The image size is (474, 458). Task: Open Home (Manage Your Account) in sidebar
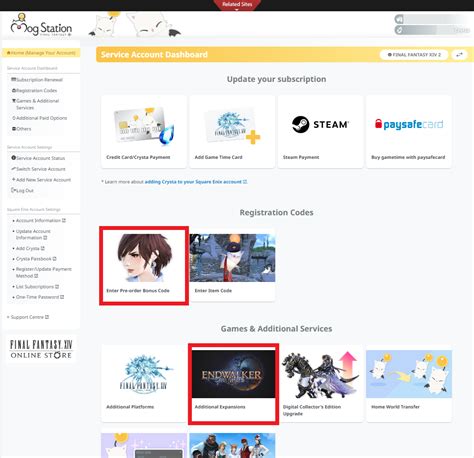coord(41,53)
